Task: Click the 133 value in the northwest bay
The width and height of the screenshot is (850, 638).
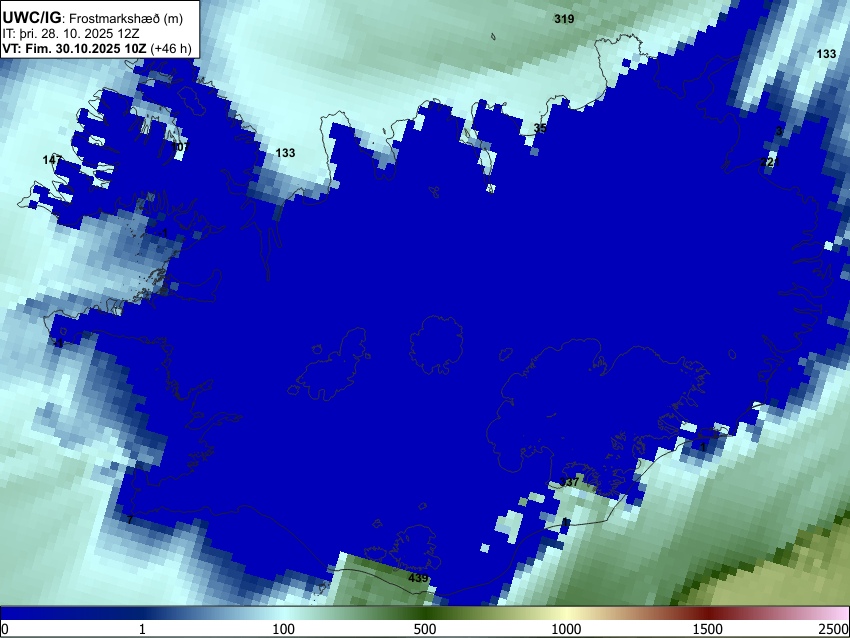Action: click(x=285, y=153)
